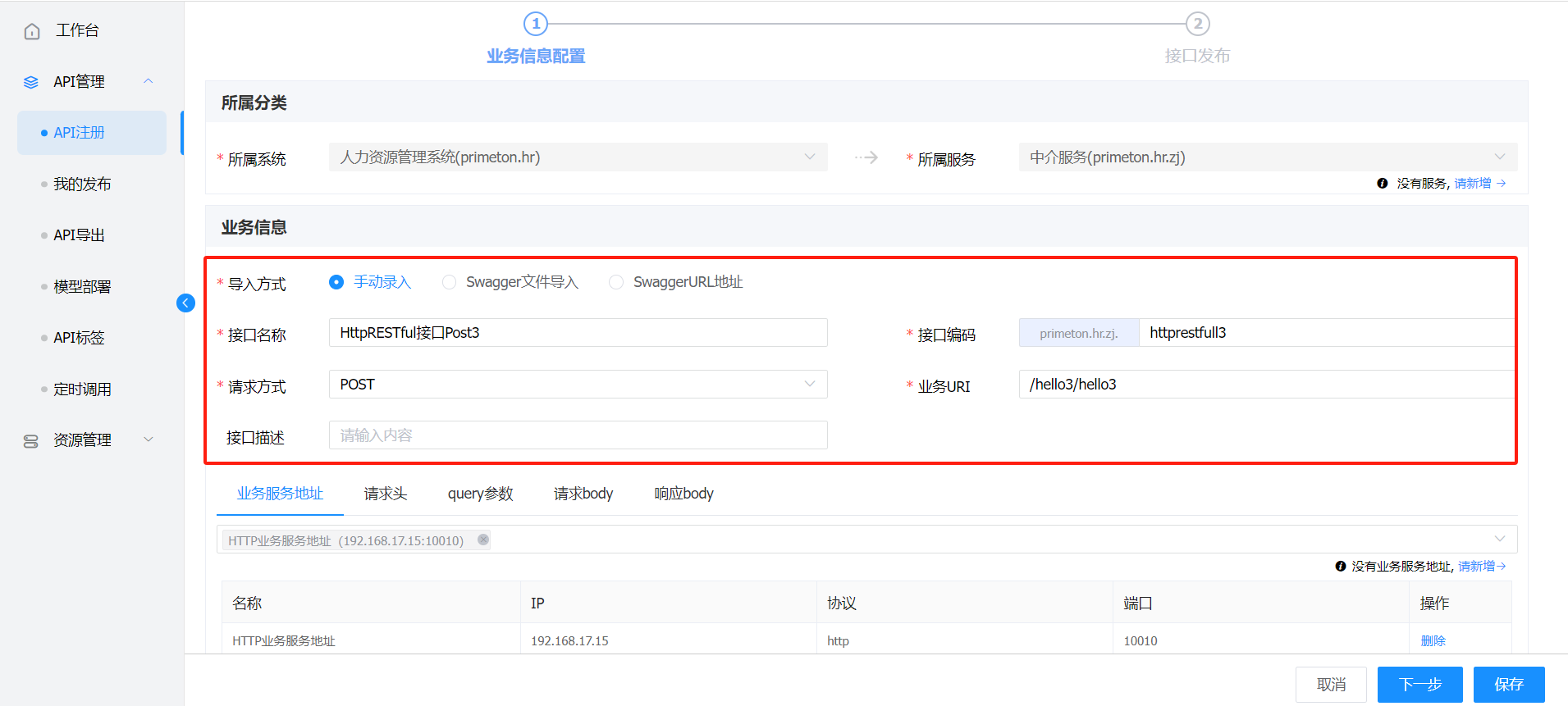The image size is (1568, 706).
Task: Switch to the 请求头 tab
Action: click(x=385, y=494)
